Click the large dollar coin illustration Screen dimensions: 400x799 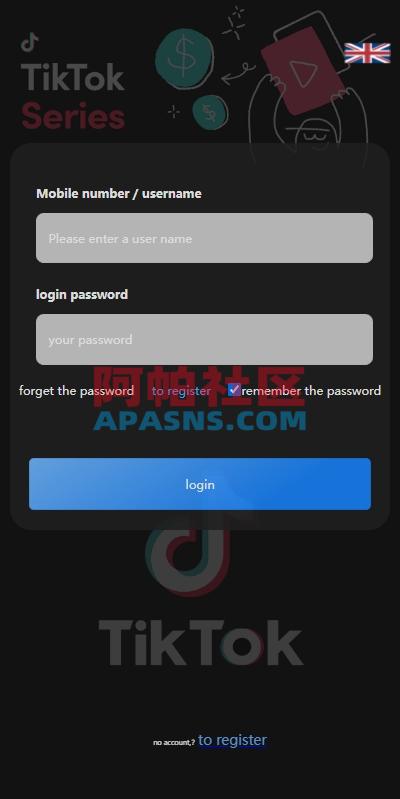(184, 59)
